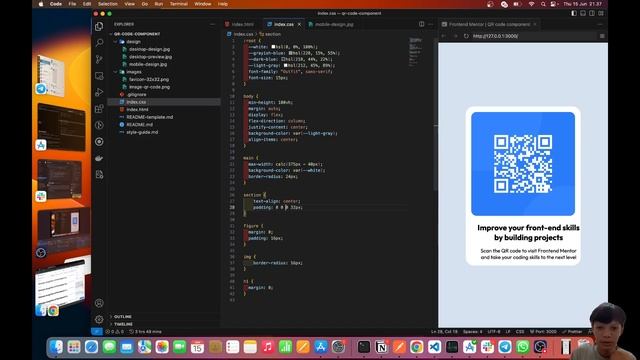Reload the preview browser page
The width and height of the screenshot is (640, 360).
pyautogui.click(x=466, y=36)
